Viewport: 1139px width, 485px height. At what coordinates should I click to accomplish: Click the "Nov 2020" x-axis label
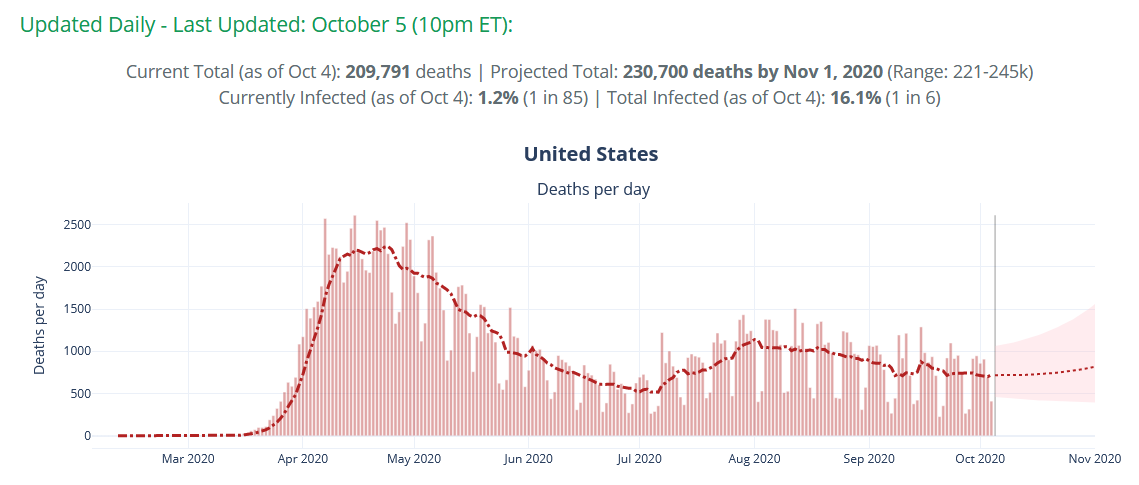[1094, 459]
